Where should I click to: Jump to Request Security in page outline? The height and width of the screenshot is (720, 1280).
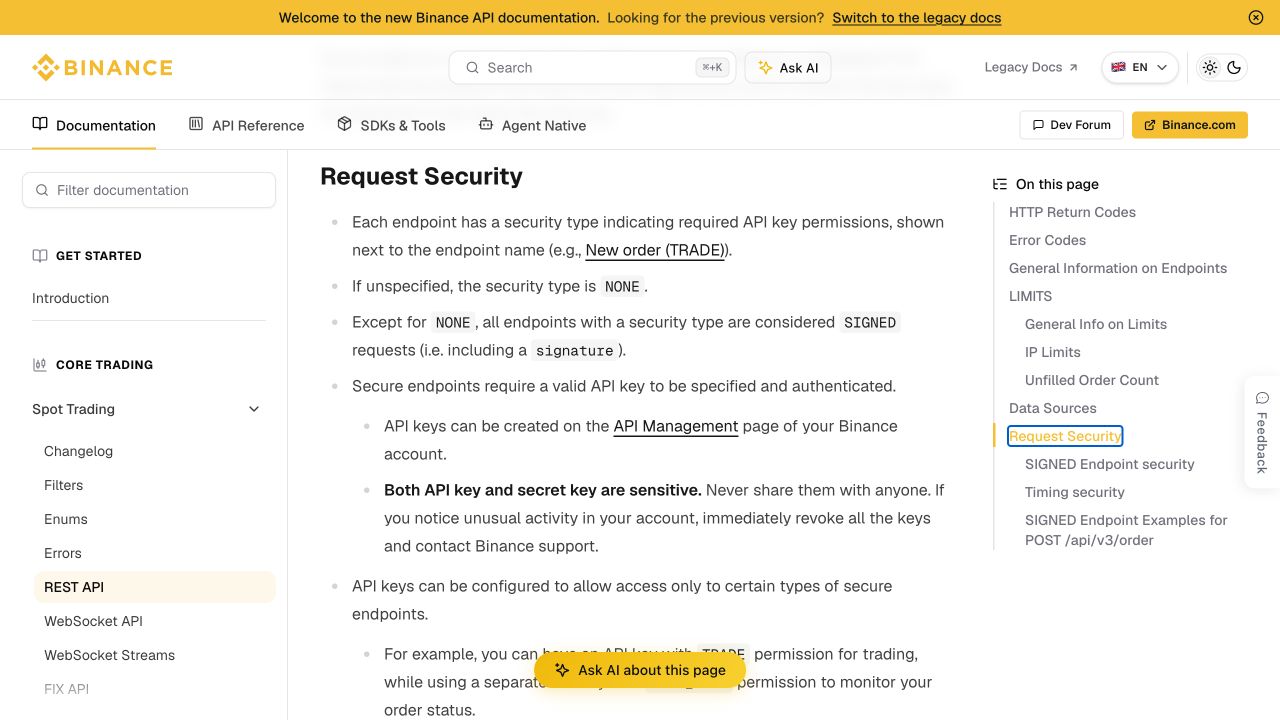coord(1065,436)
